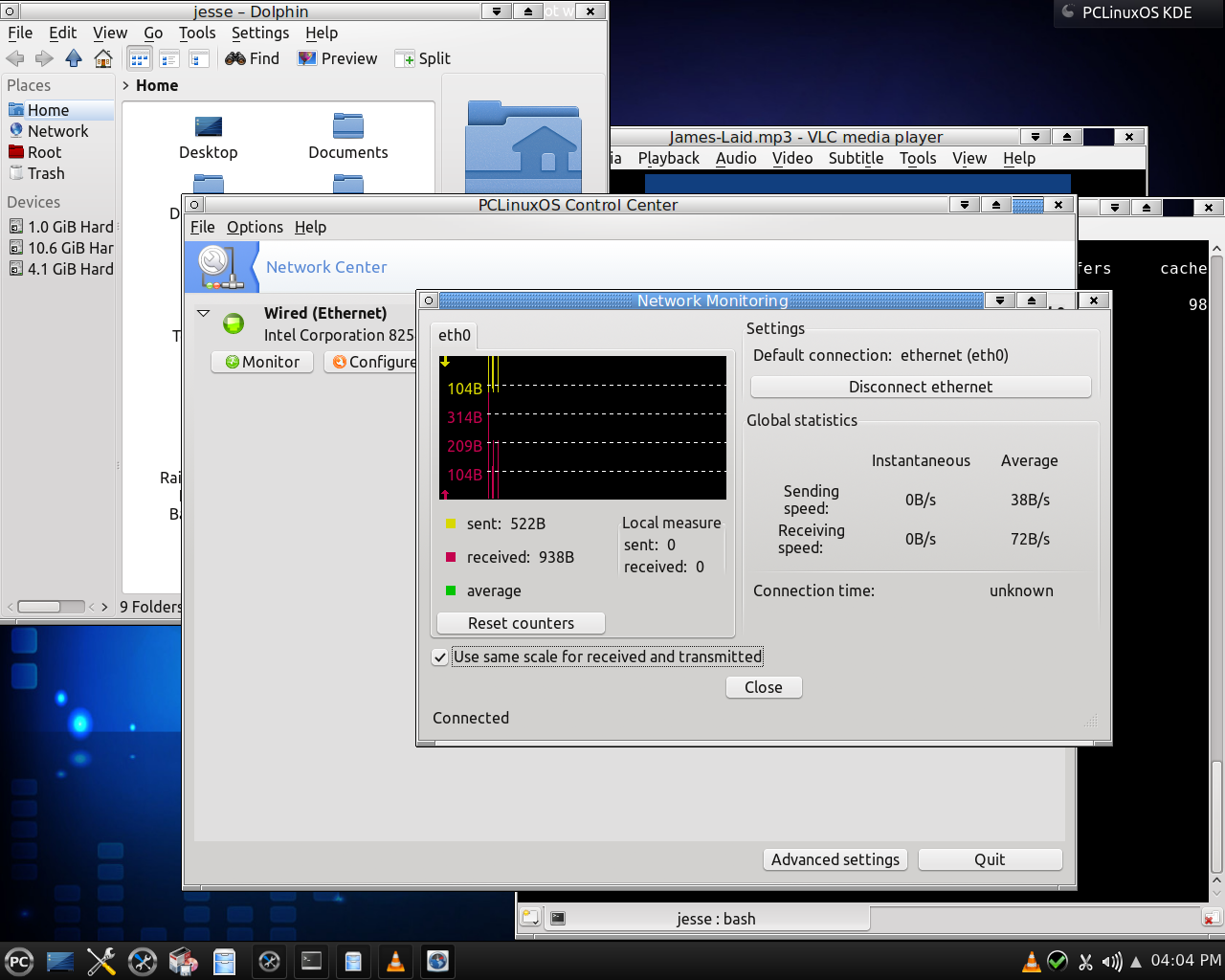Show hidden tray icons with the arrow
Screen dimensions: 1225x980
click(x=1136, y=962)
